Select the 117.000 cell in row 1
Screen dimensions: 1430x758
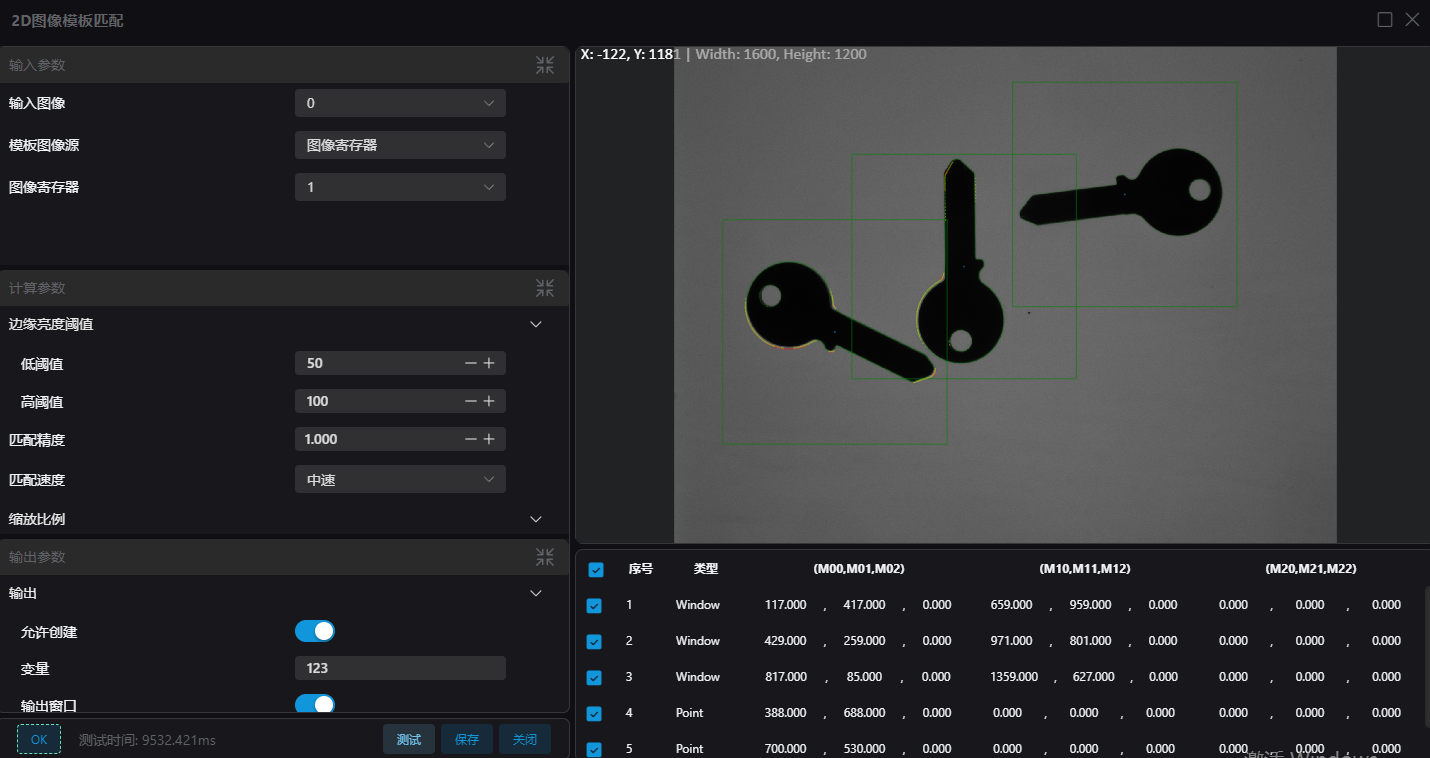[785, 604]
